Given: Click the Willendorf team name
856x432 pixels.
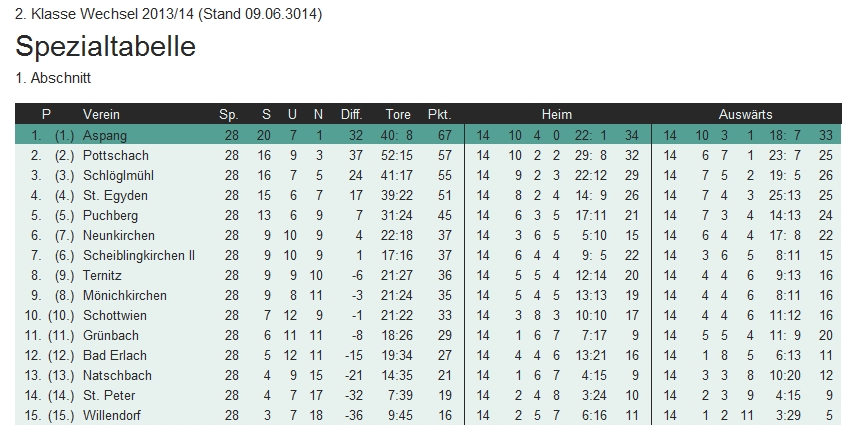Looking at the screenshot, I should pyautogui.click(x=111, y=415).
